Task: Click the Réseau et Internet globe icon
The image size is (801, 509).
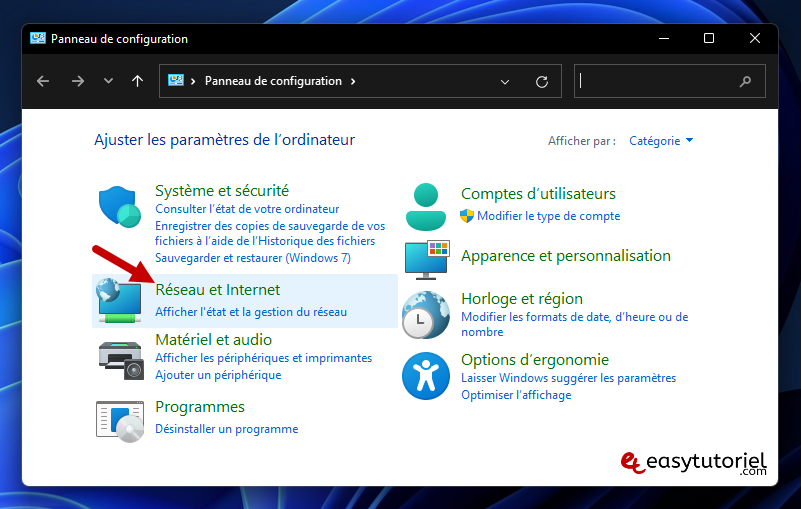Action: pos(119,300)
